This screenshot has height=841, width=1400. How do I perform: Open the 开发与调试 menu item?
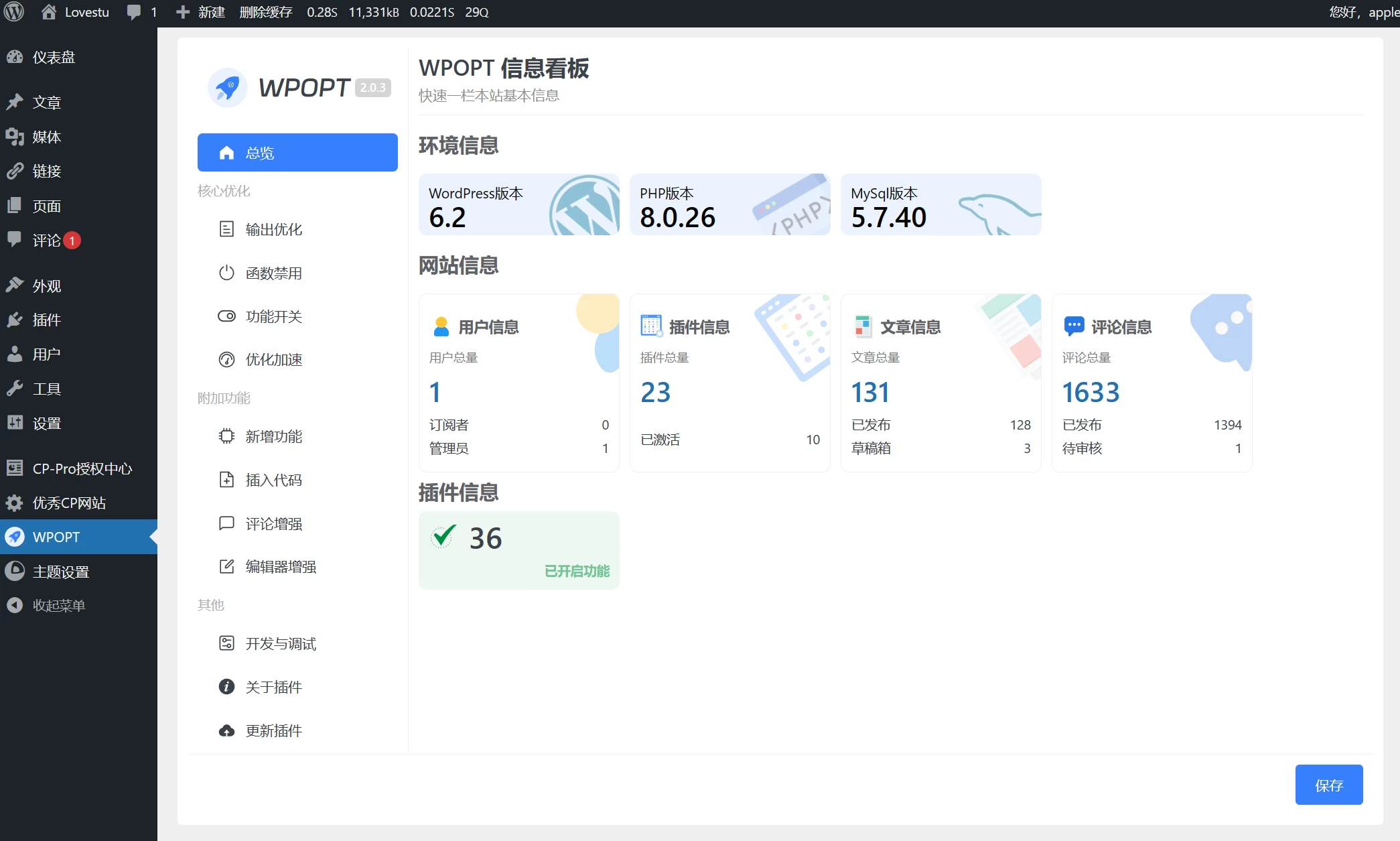[x=297, y=643]
